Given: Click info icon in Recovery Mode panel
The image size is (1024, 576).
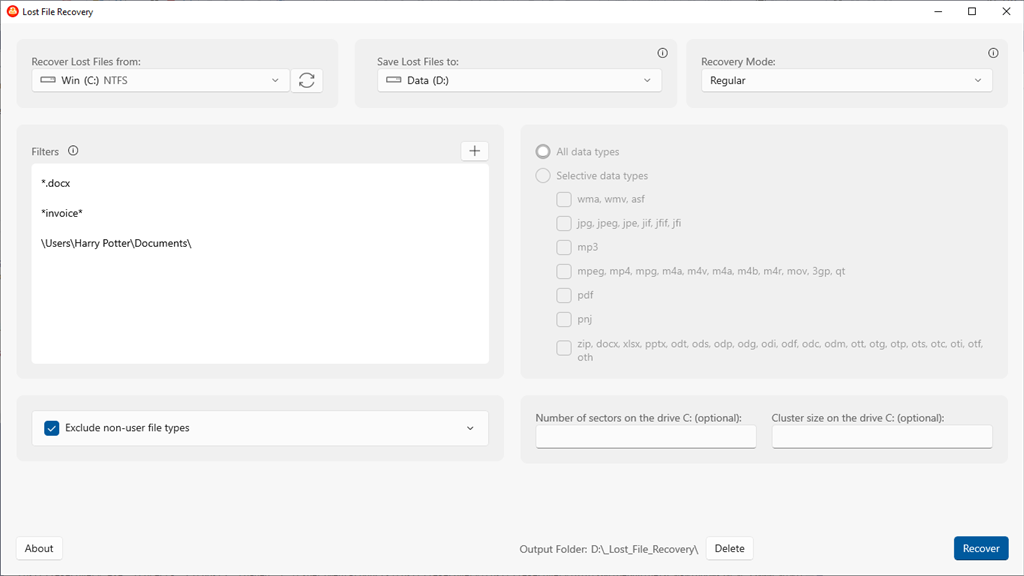Looking at the screenshot, I should point(993,53).
